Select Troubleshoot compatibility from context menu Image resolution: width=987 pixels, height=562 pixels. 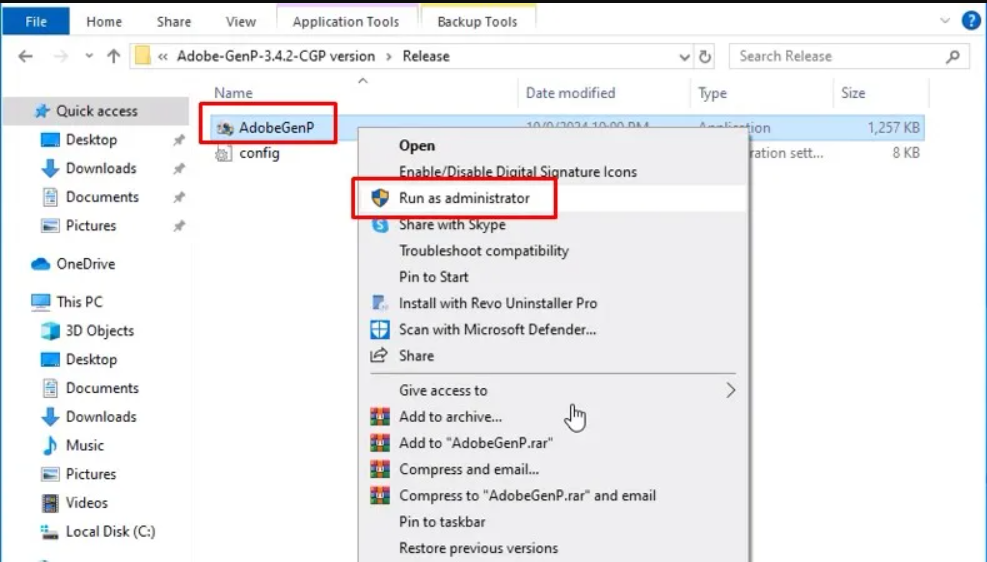483,251
